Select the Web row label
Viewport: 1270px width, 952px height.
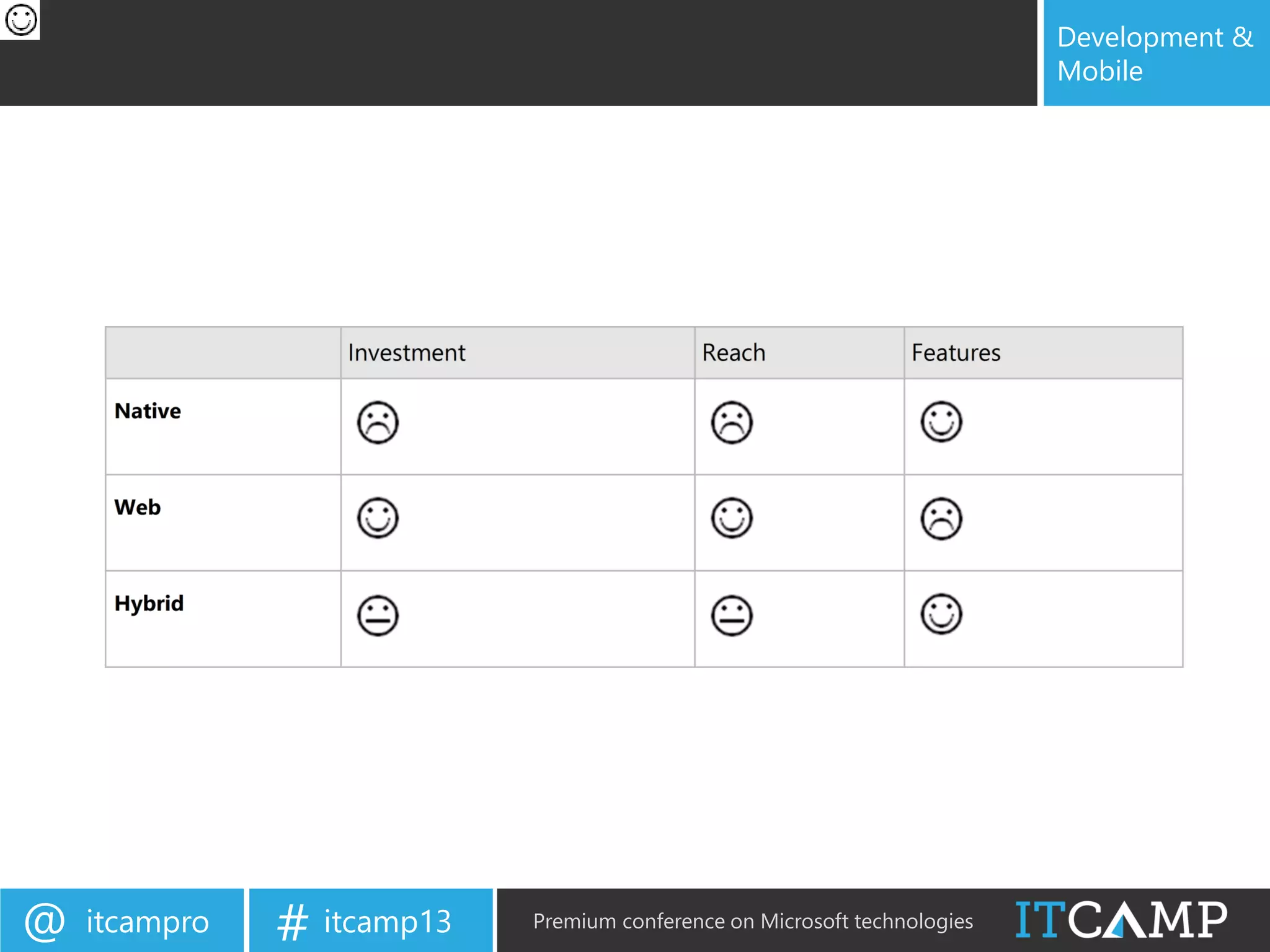(138, 507)
